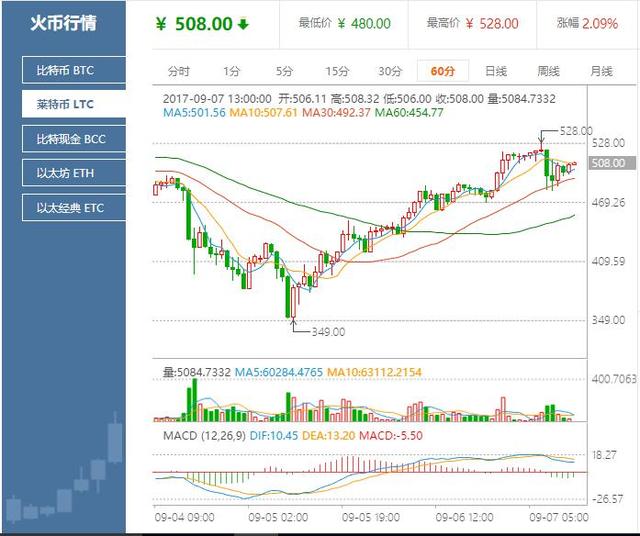Switch to the 5分 interval tab
This screenshot has height=536, width=640.
284,71
